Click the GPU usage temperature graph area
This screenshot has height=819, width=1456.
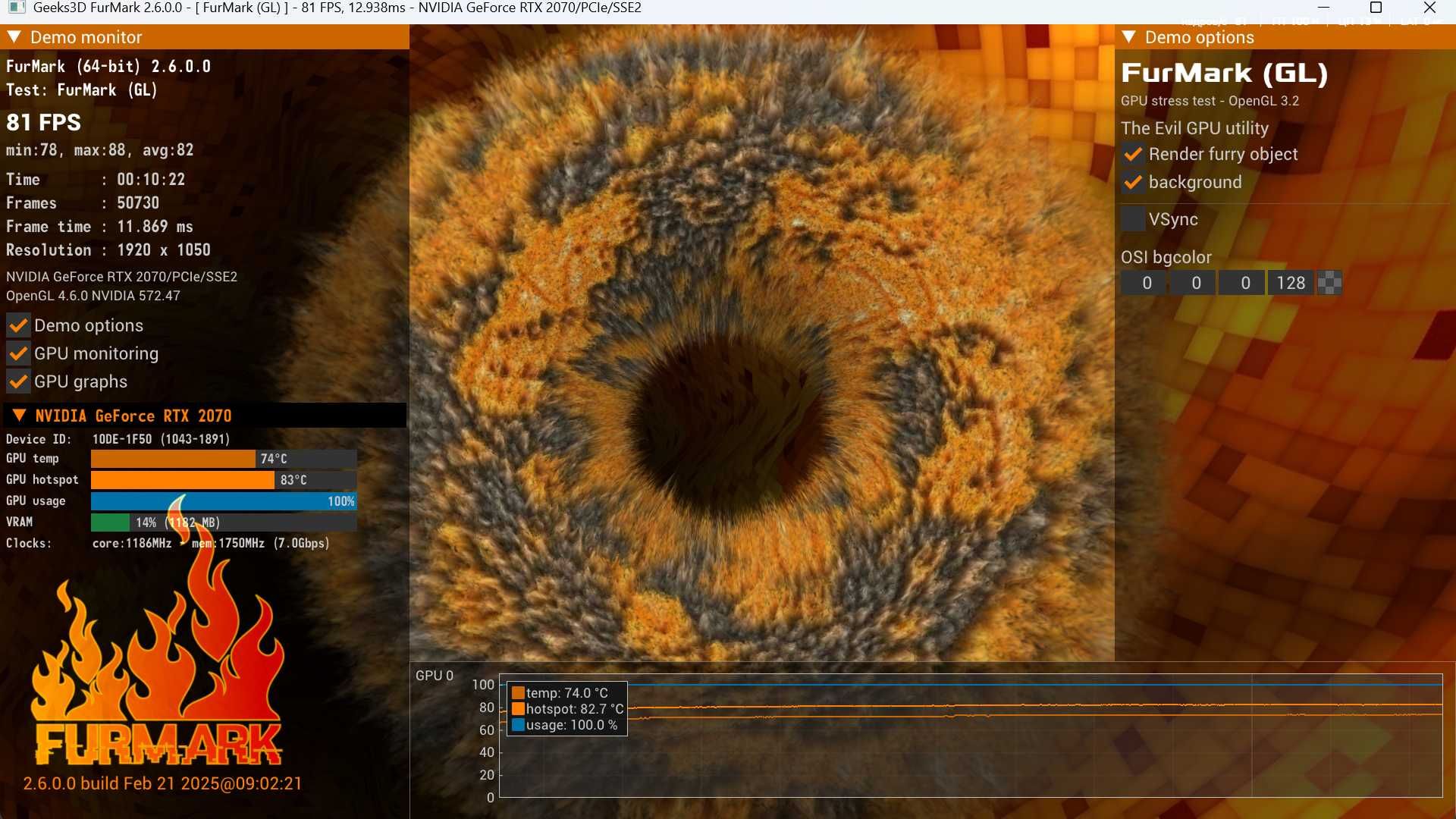[x=971, y=736]
